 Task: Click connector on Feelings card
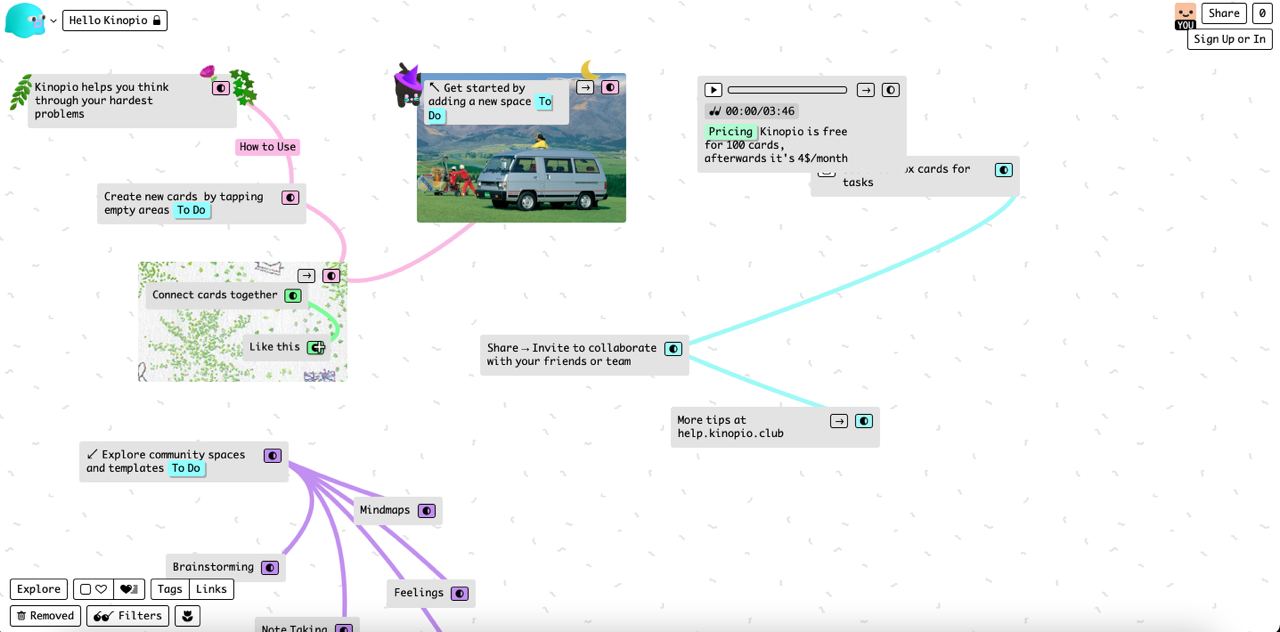pyautogui.click(x=460, y=594)
